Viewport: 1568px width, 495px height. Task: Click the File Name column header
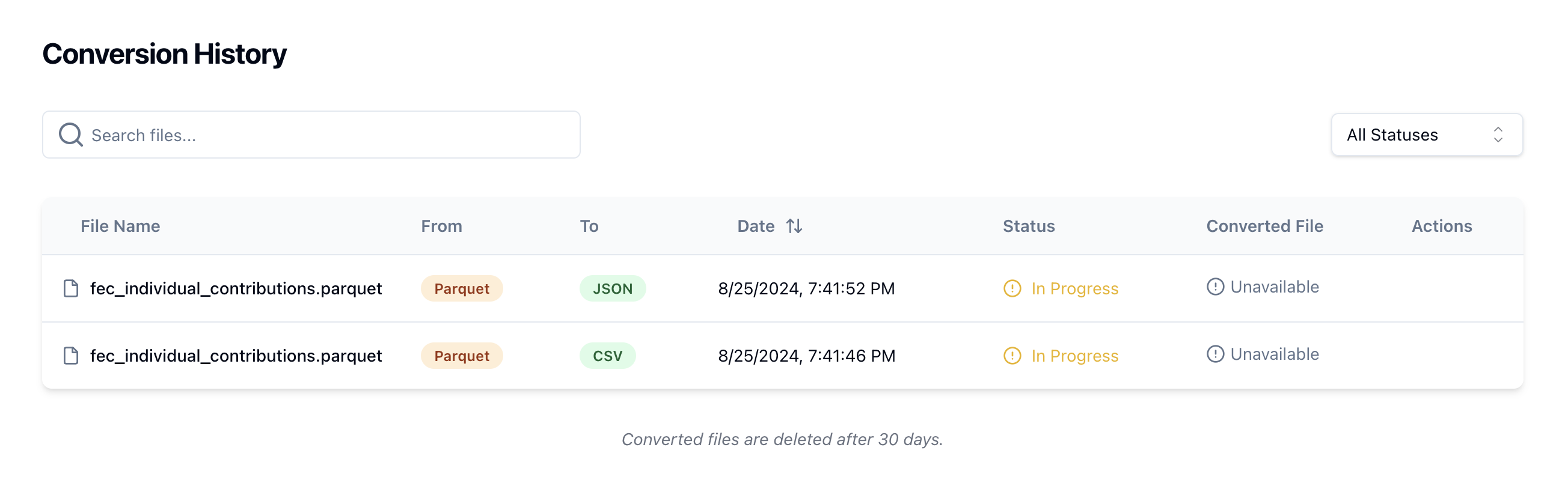coord(120,226)
